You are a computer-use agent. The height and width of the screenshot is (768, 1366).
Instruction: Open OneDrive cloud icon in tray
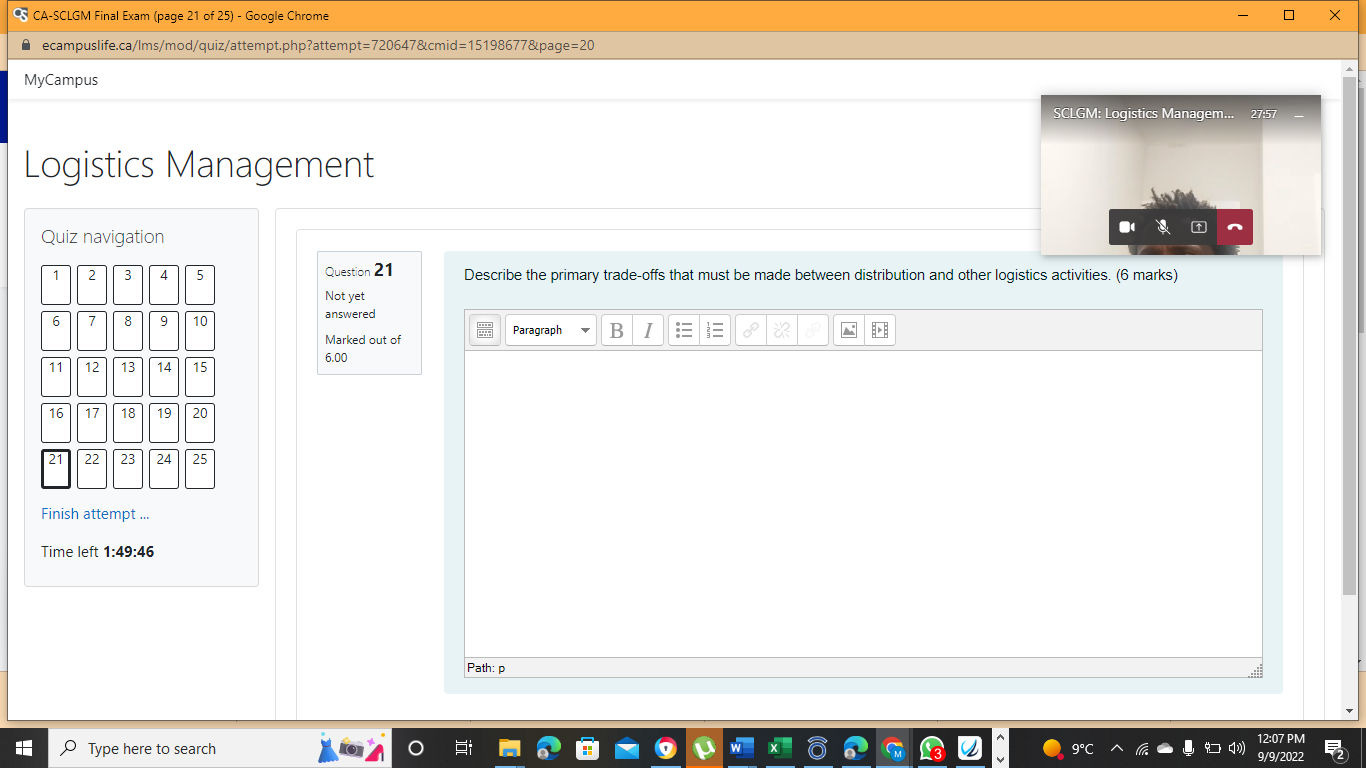click(1165, 748)
